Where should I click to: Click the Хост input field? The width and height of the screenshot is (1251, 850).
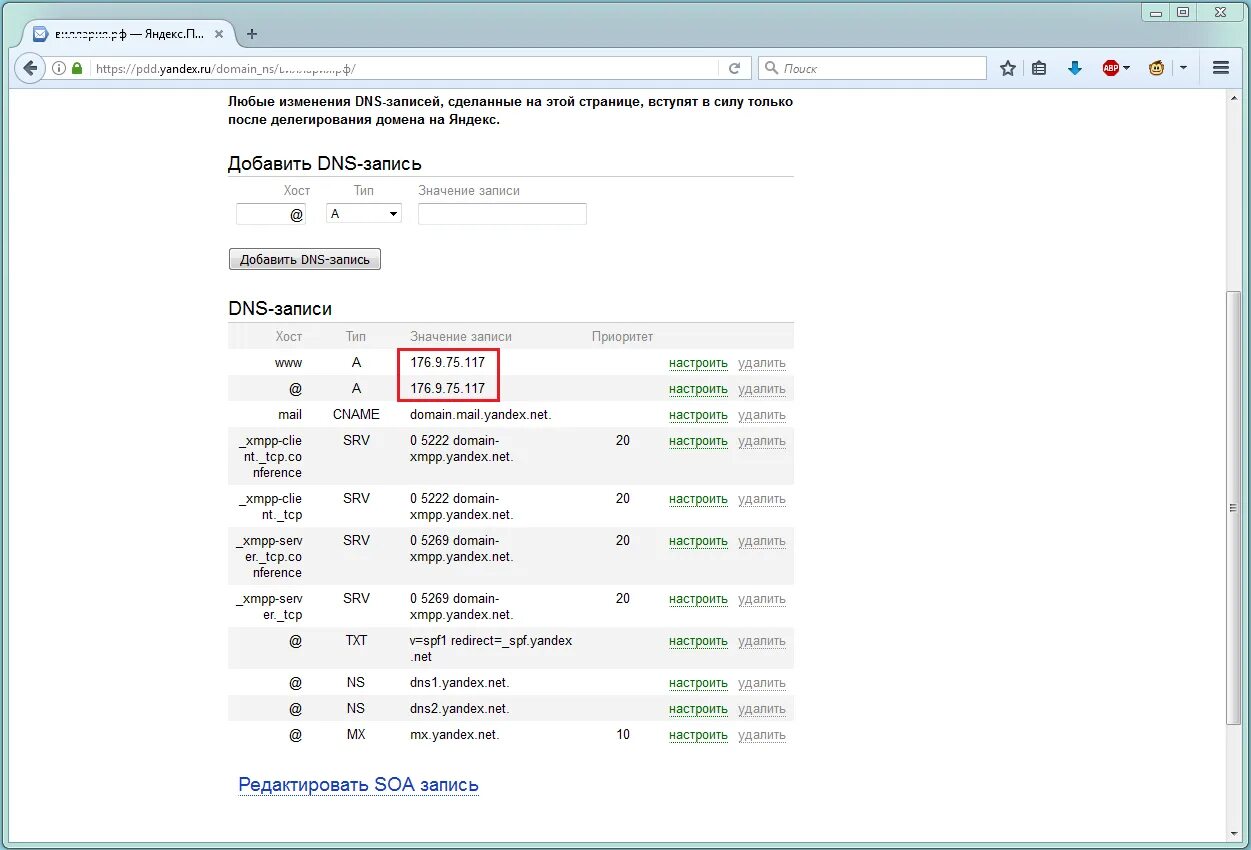pyautogui.click(x=270, y=214)
